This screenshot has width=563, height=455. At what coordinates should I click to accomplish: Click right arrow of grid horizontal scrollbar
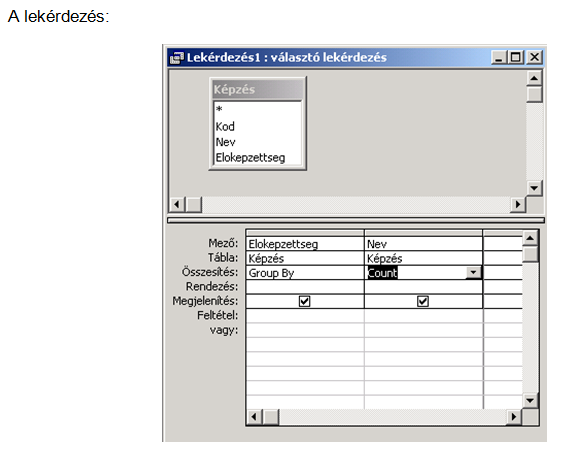click(x=514, y=417)
